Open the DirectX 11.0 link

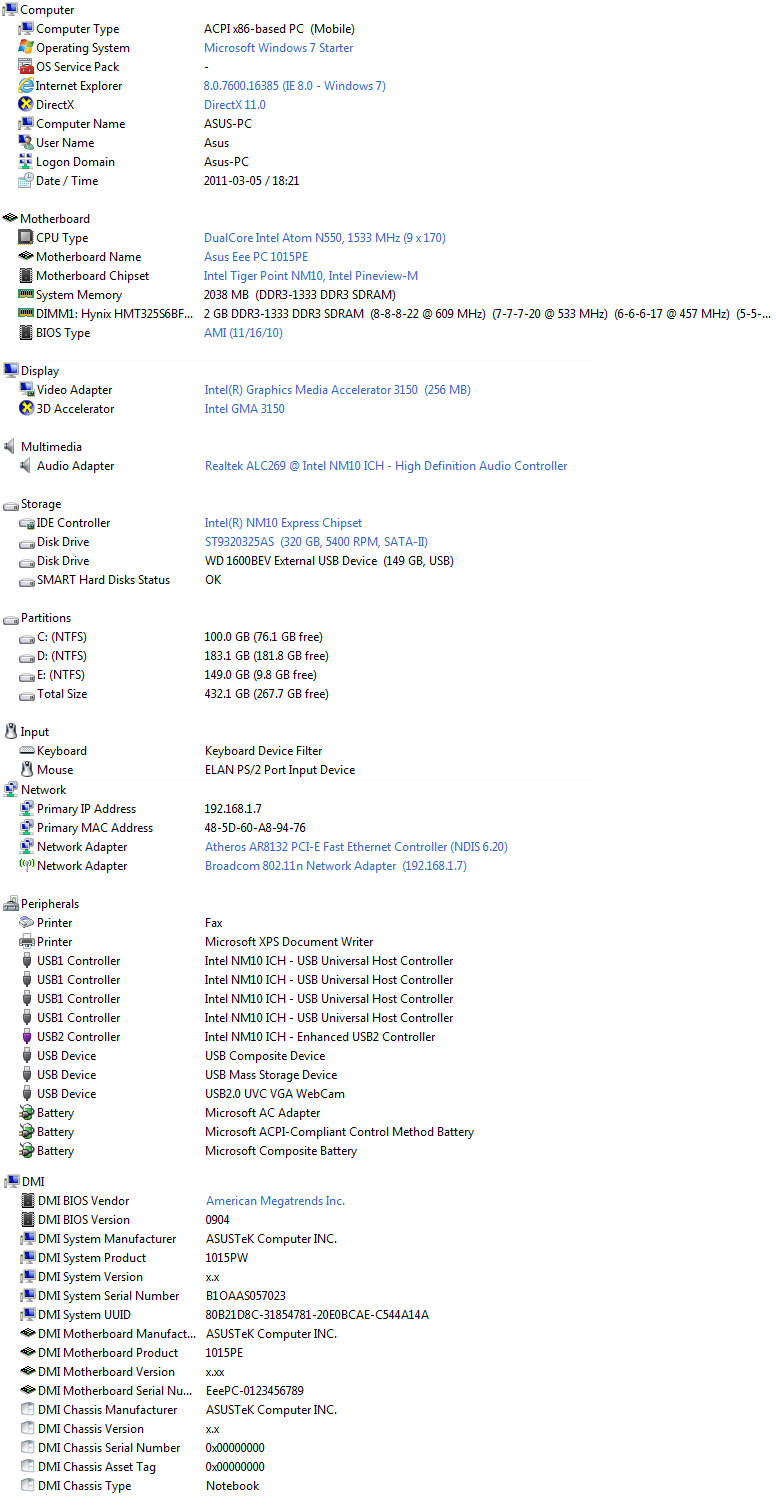coord(235,104)
